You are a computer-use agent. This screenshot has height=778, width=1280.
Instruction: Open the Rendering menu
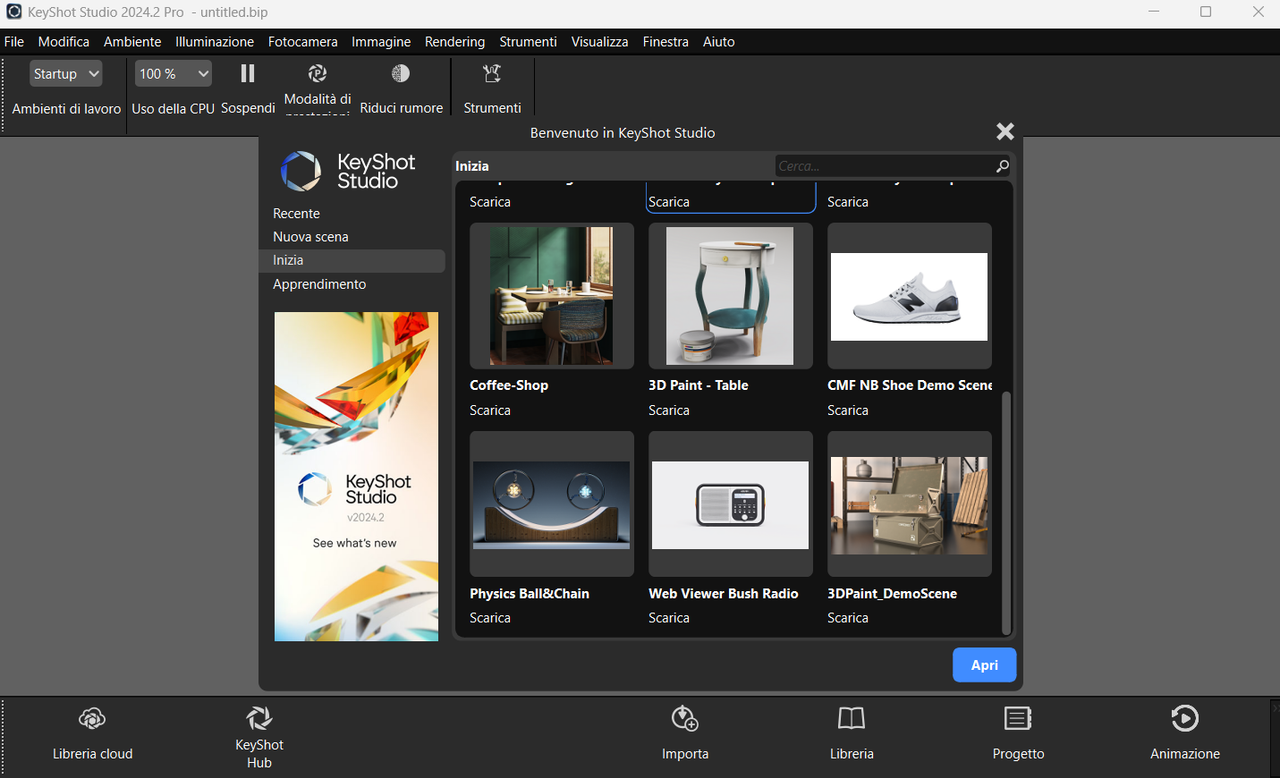tap(455, 42)
